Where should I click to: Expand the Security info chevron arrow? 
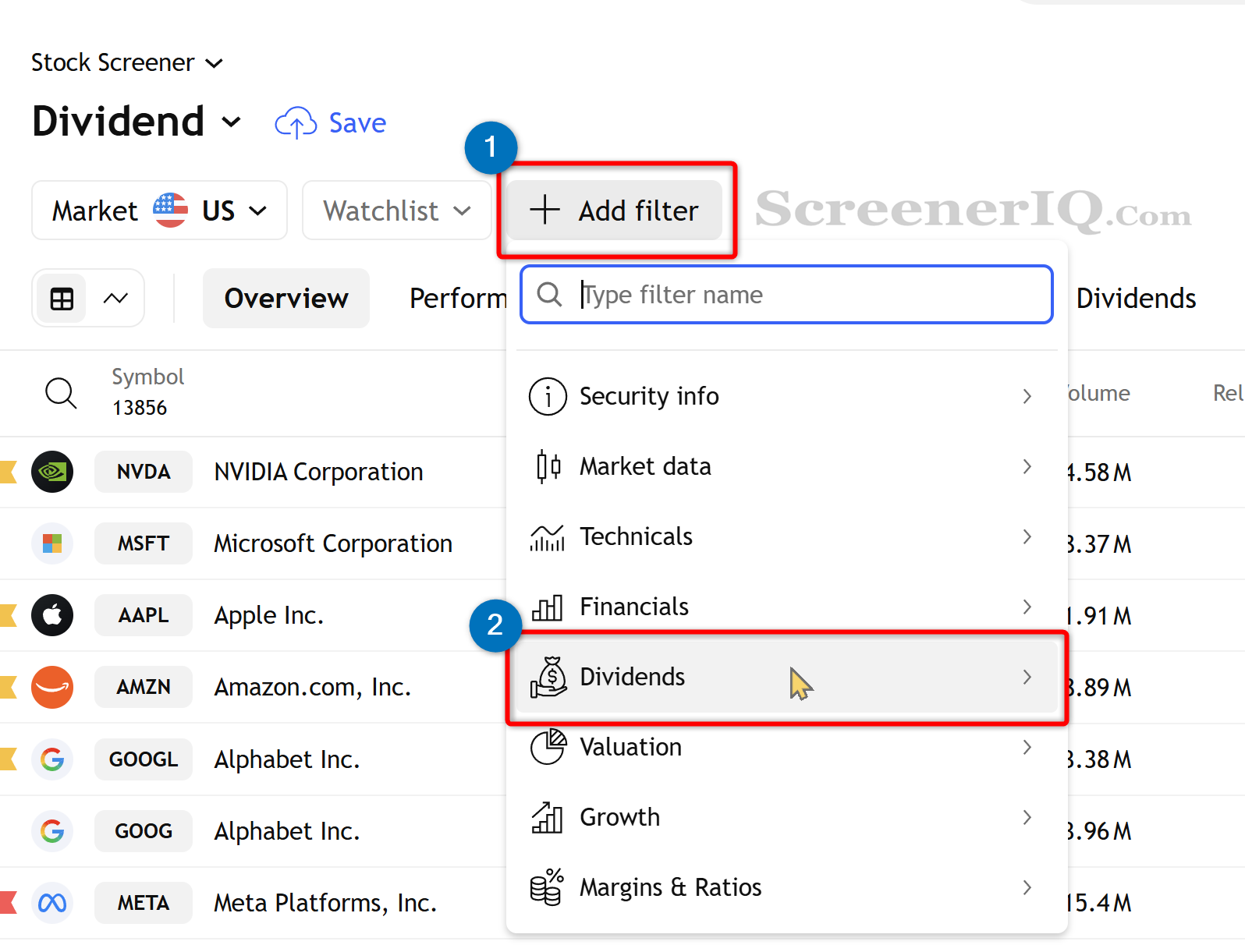pyautogui.click(x=1027, y=396)
